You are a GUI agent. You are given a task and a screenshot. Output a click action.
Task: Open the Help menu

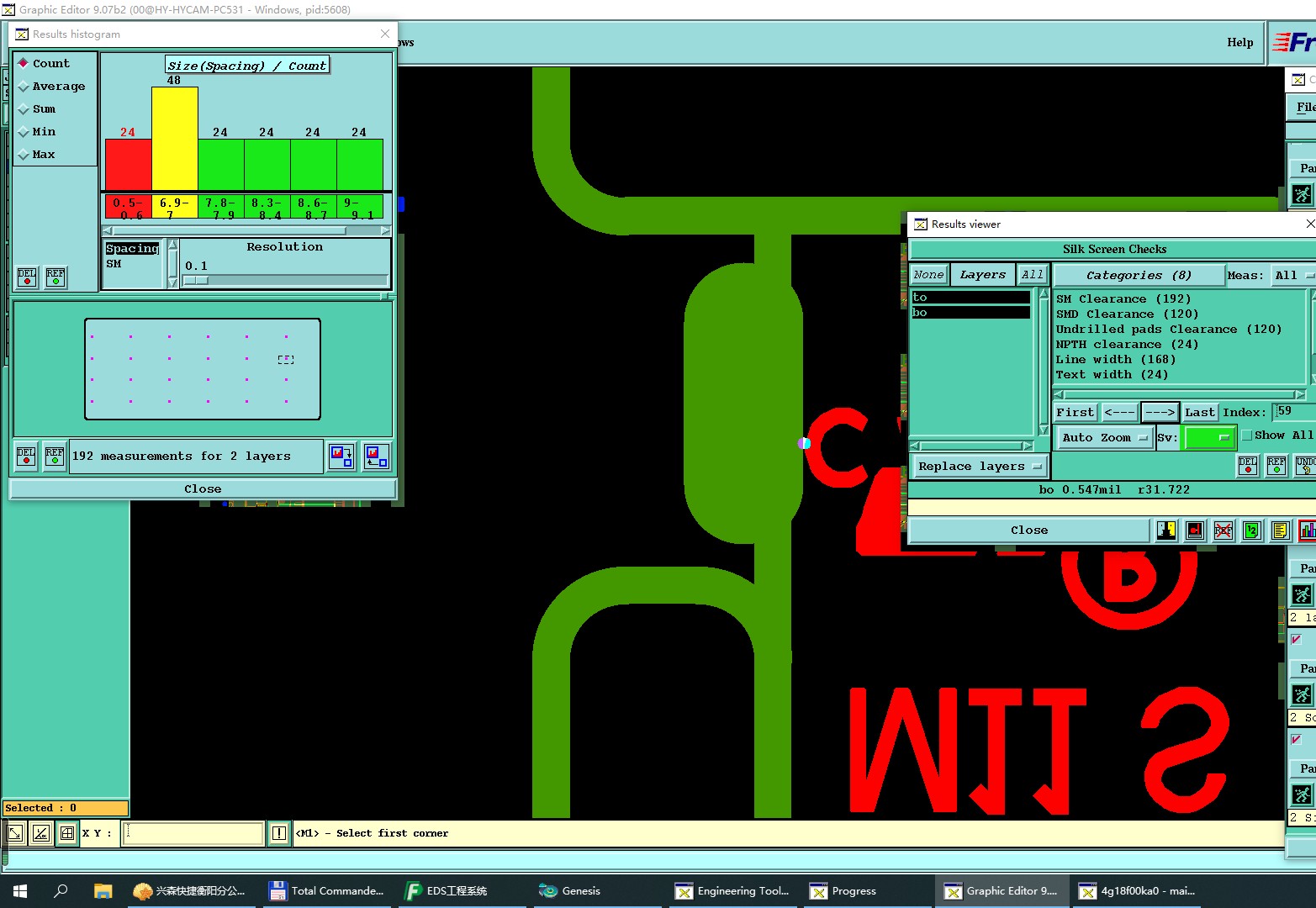click(1239, 42)
